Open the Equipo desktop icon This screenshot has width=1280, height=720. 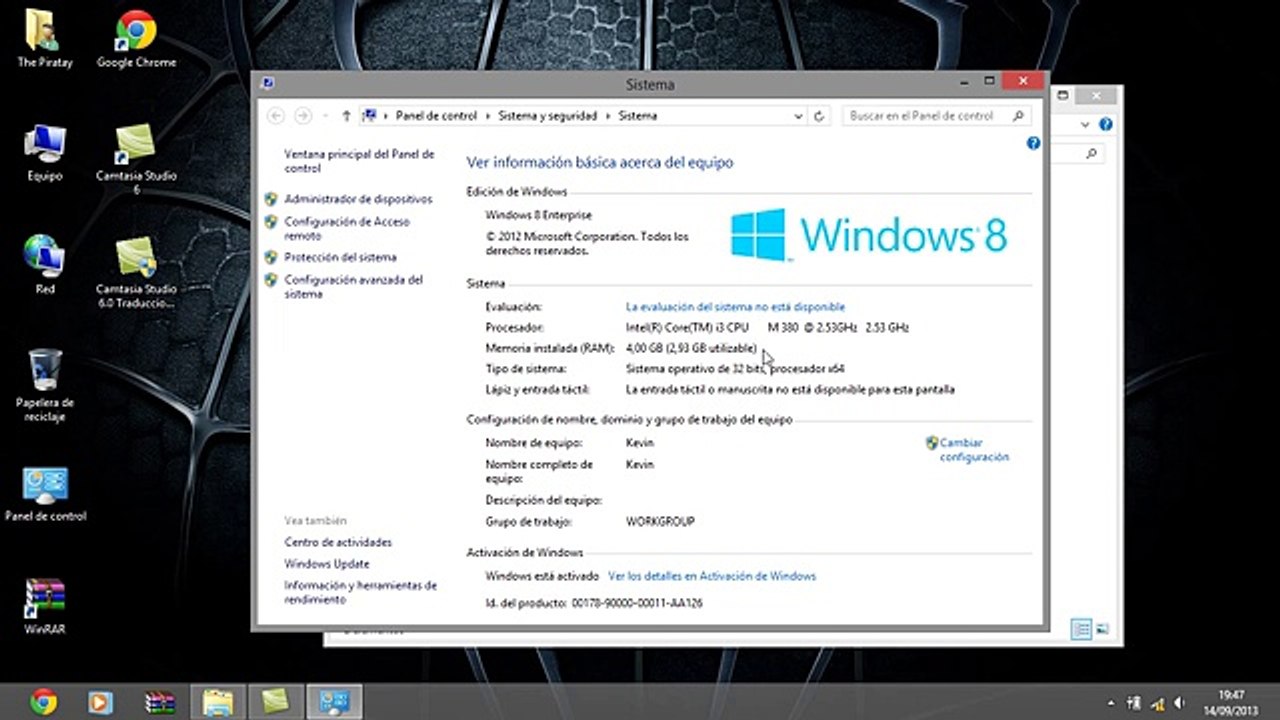click(x=44, y=153)
